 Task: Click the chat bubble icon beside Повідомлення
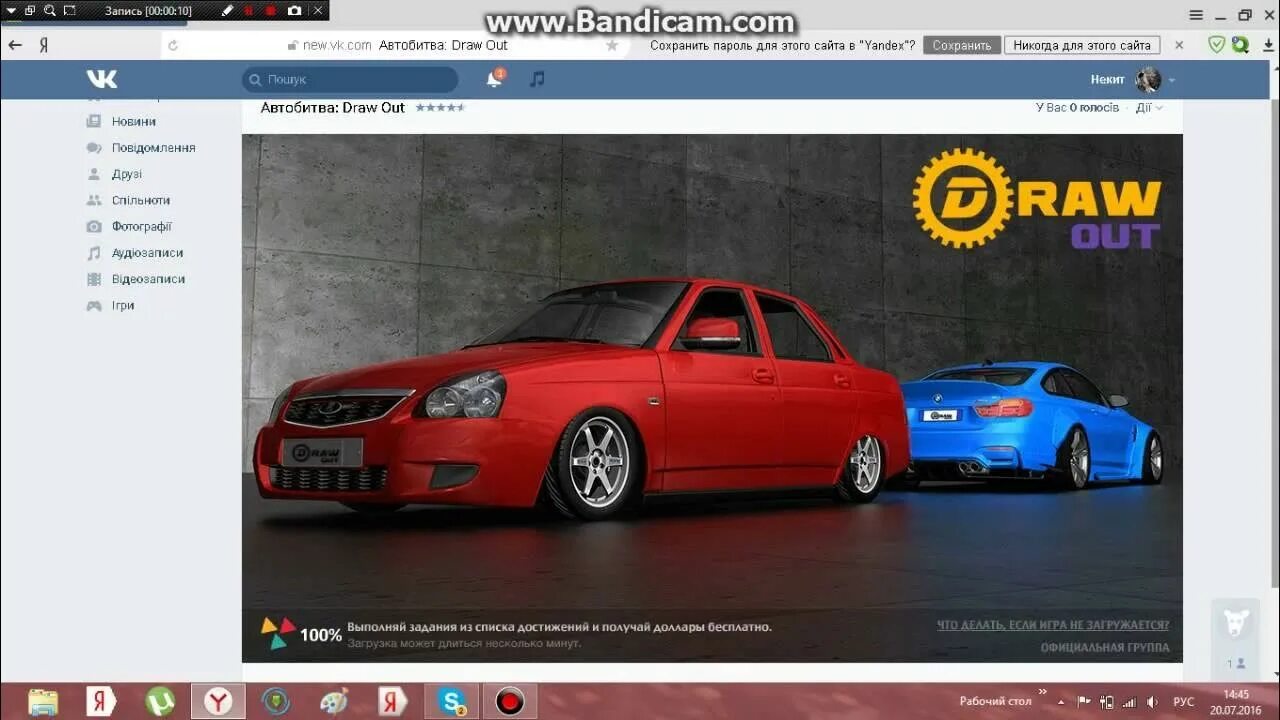94,148
